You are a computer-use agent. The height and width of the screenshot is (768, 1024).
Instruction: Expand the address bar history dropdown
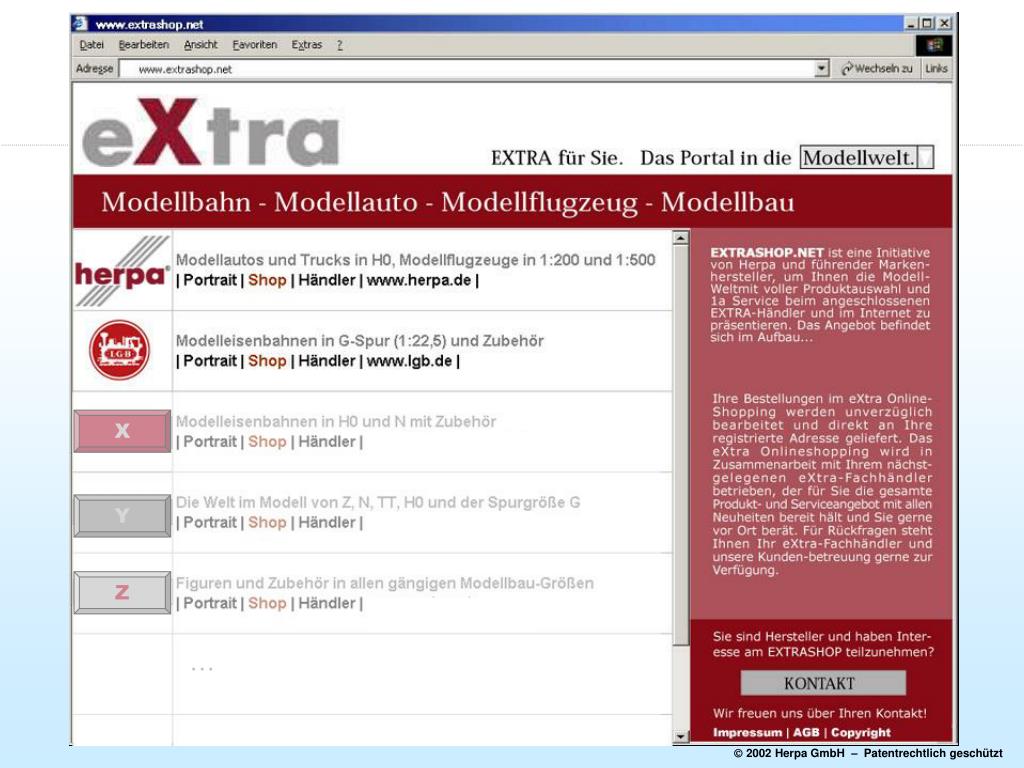pyautogui.click(x=822, y=69)
